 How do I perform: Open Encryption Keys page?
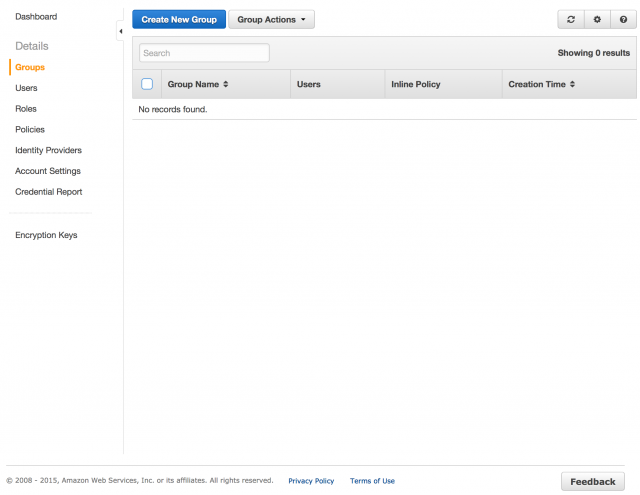(x=46, y=235)
